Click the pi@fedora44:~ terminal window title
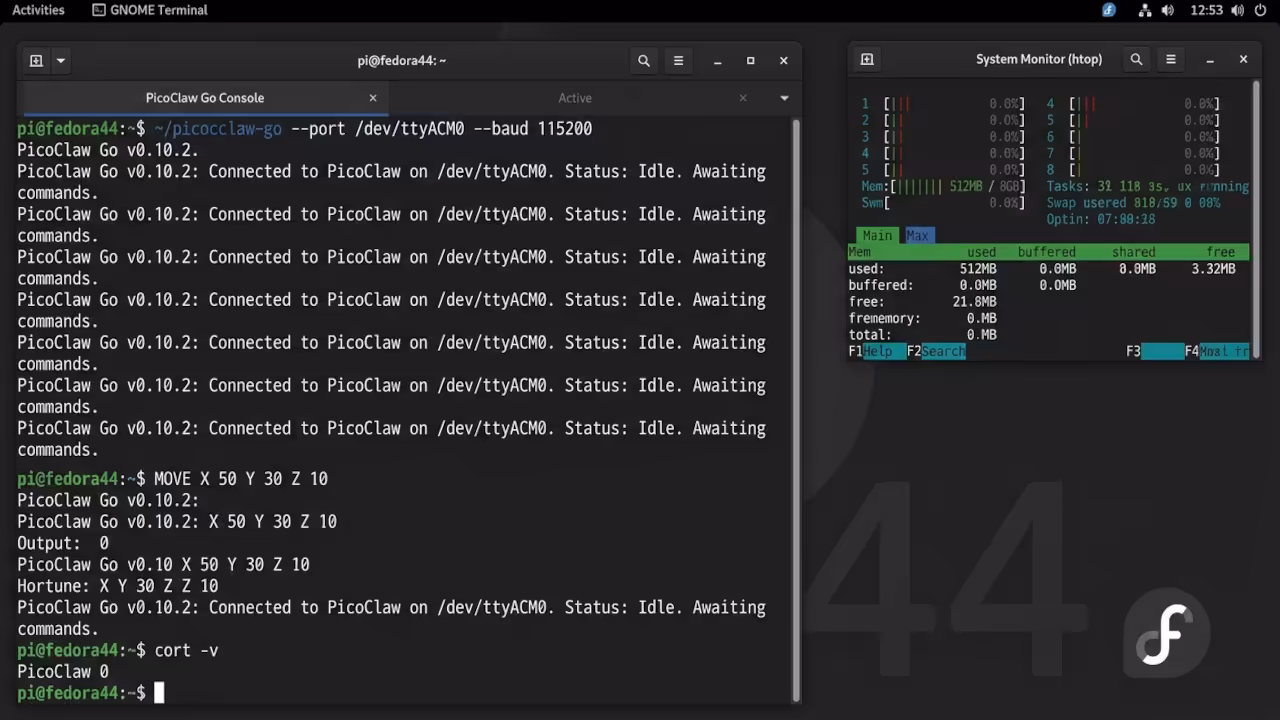 402,60
